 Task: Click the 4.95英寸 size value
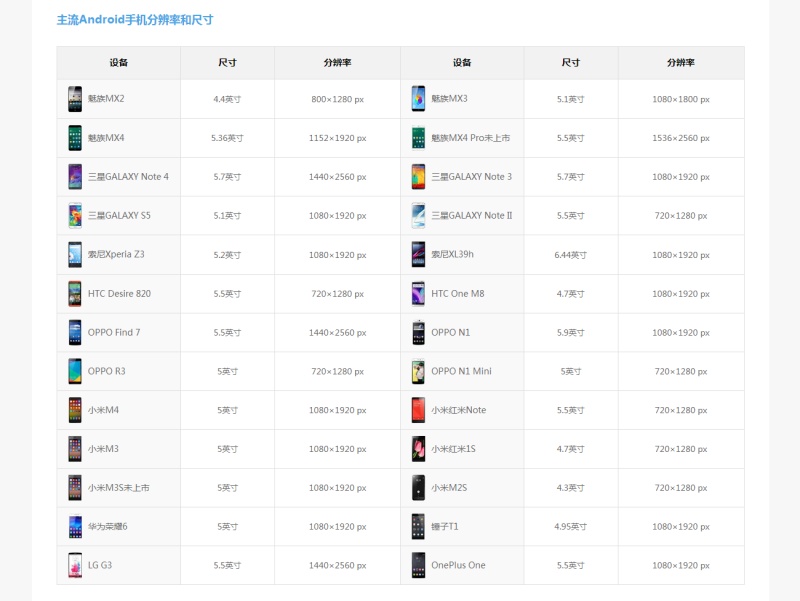pos(570,527)
